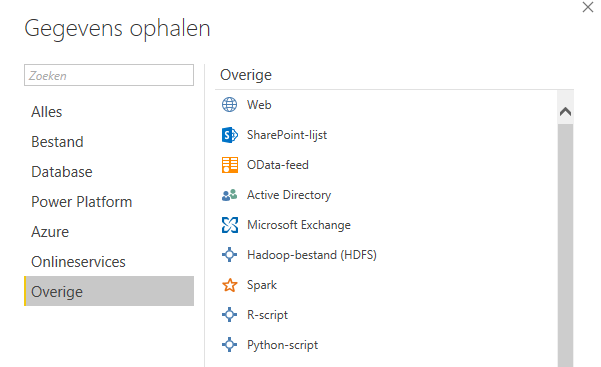This screenshot has height=367, width=601.
Task: Select the SharePoint-lijst icon
Action: pos(230,135)
